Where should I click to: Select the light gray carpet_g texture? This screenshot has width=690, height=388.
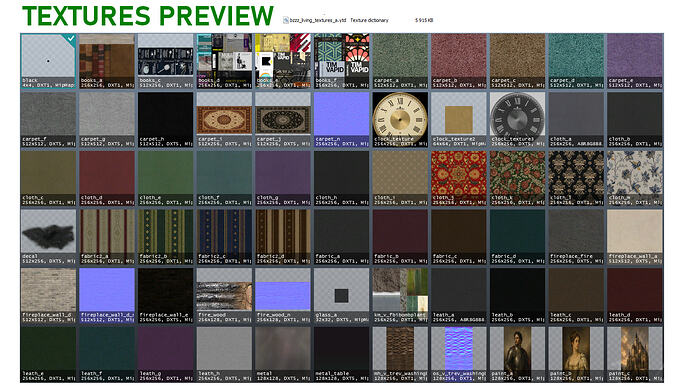pos(107,120)
